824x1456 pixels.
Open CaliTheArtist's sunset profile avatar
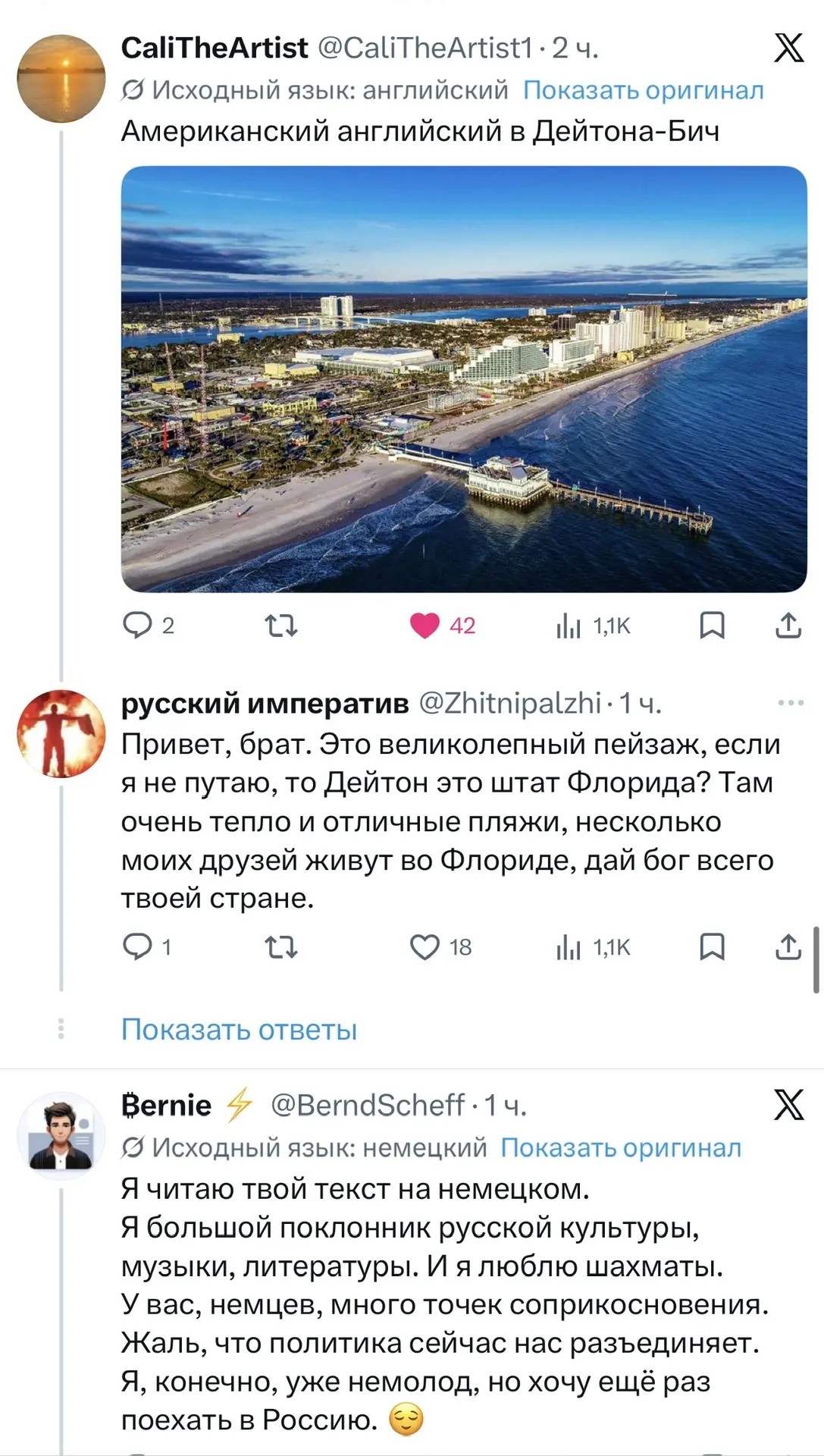click(61, 79)
